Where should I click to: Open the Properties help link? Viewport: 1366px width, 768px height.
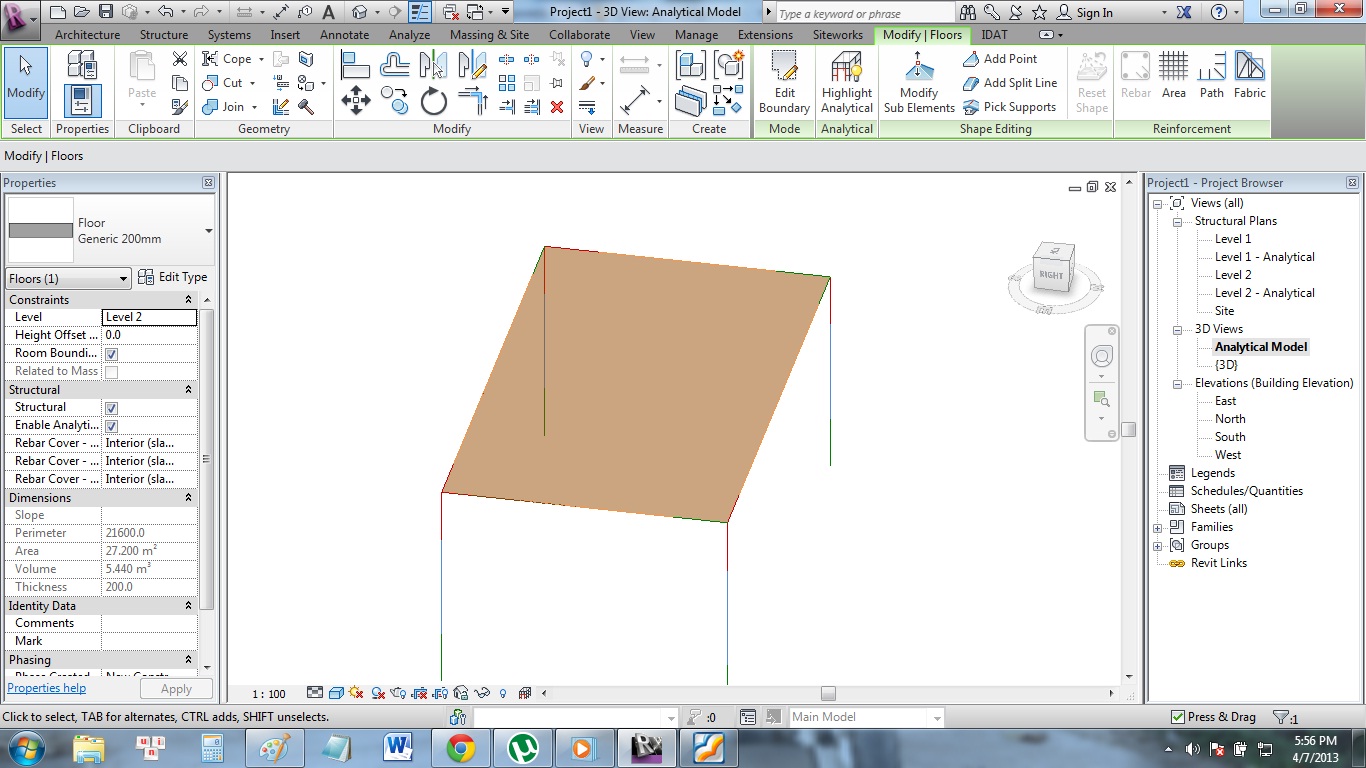(x=47, y=688)
